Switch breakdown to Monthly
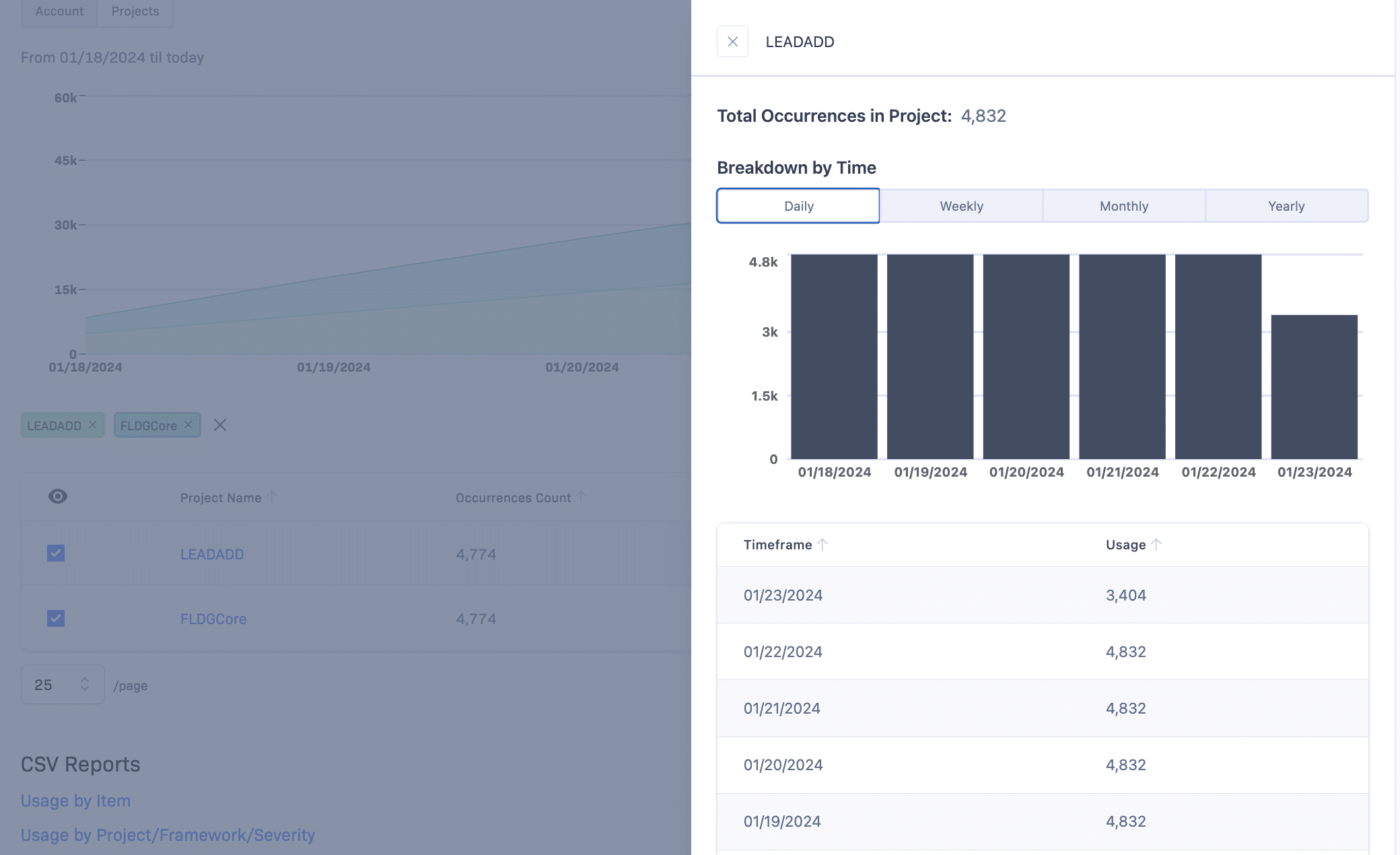The image size is (1400, 855). [x=1123, y=206]
